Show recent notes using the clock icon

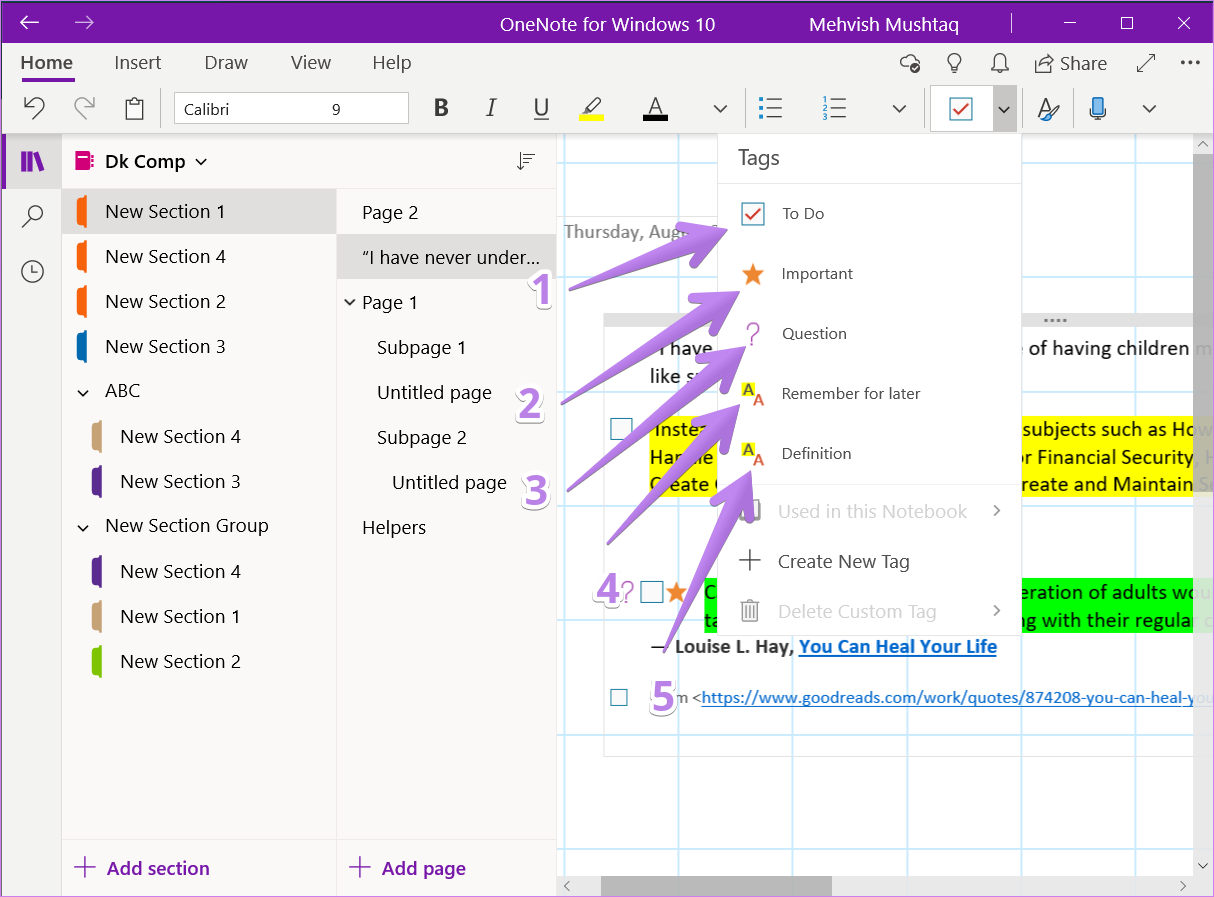coord(32,270)
